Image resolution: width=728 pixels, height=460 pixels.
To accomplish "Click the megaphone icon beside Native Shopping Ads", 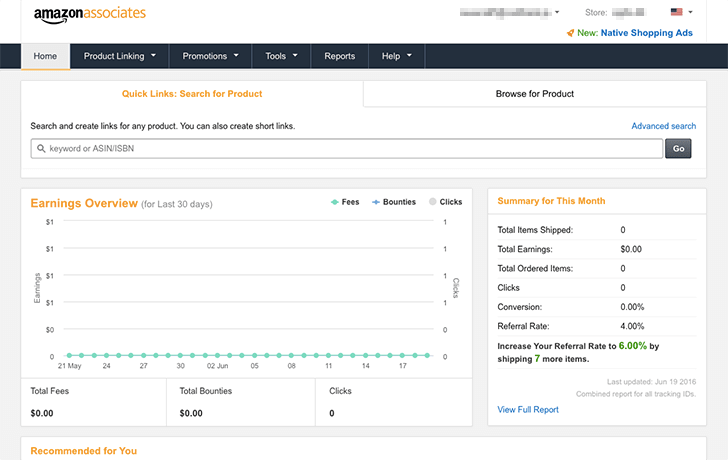I will 570,33.
